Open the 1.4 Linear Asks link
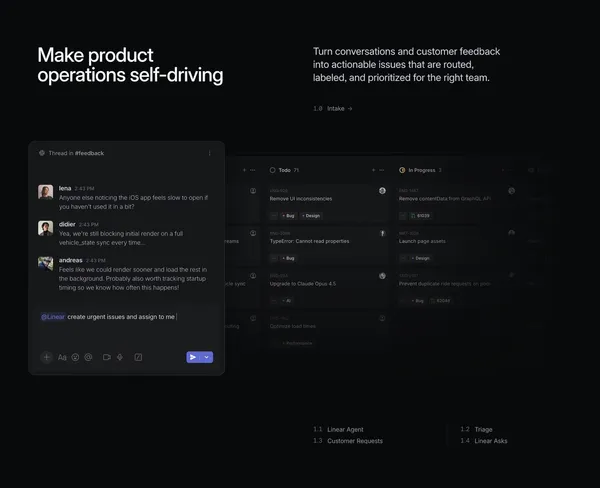The image size is (600, 488). click(484, 441)
